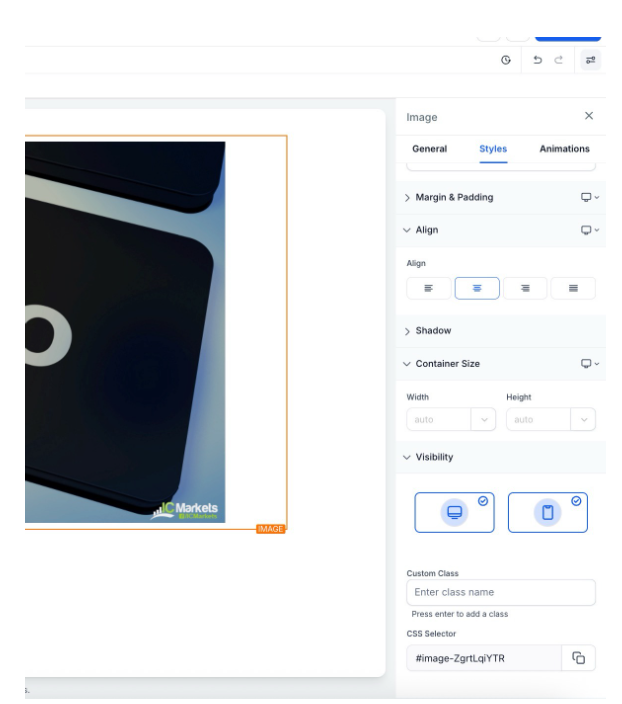Toggle mobile visibility for image
This screenshot has height=704, width=622.
click(x=547, y=512)
